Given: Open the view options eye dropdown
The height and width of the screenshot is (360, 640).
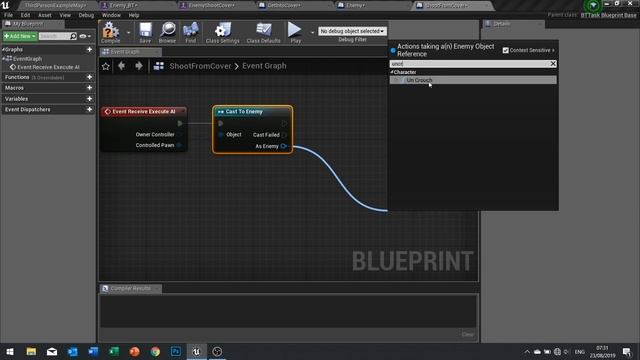Looking at the screenshot, I should coord(85,36).
